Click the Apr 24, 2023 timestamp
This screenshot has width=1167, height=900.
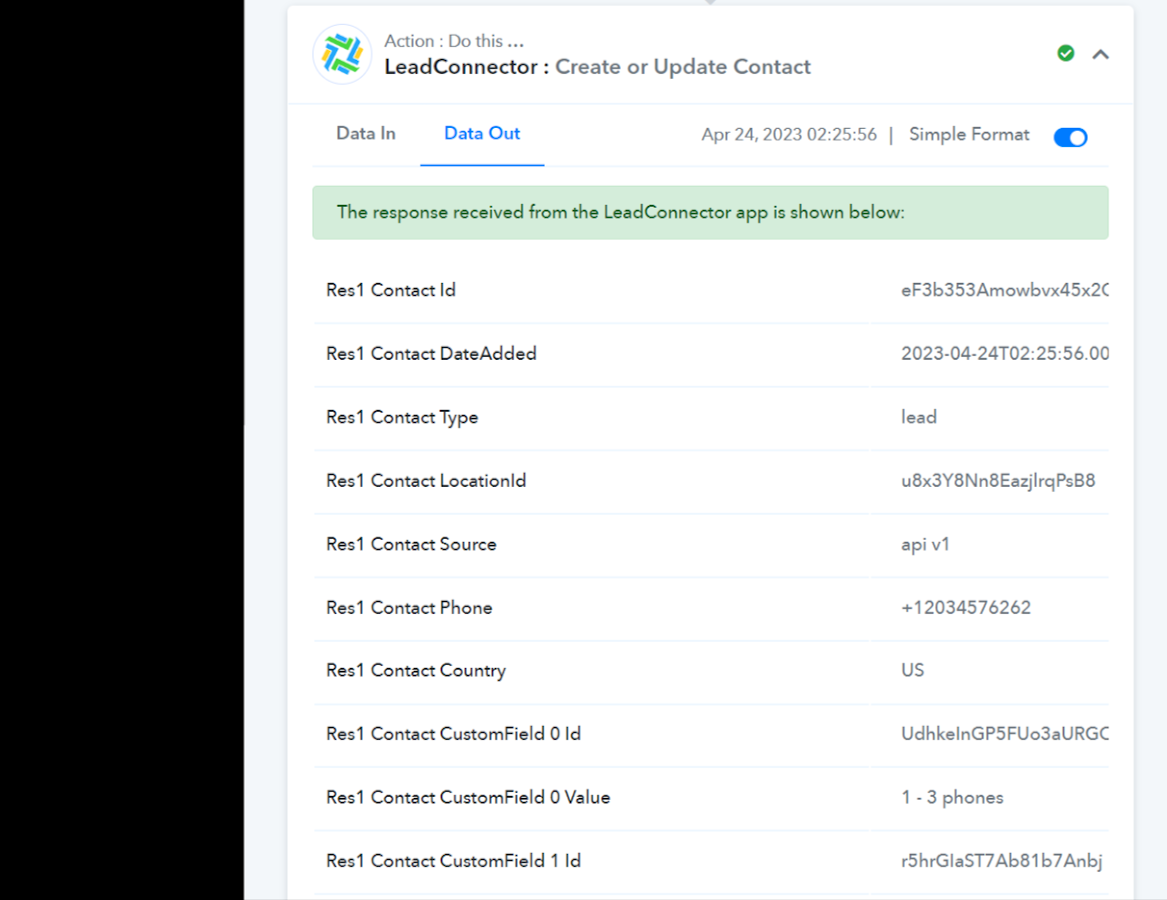789,135
